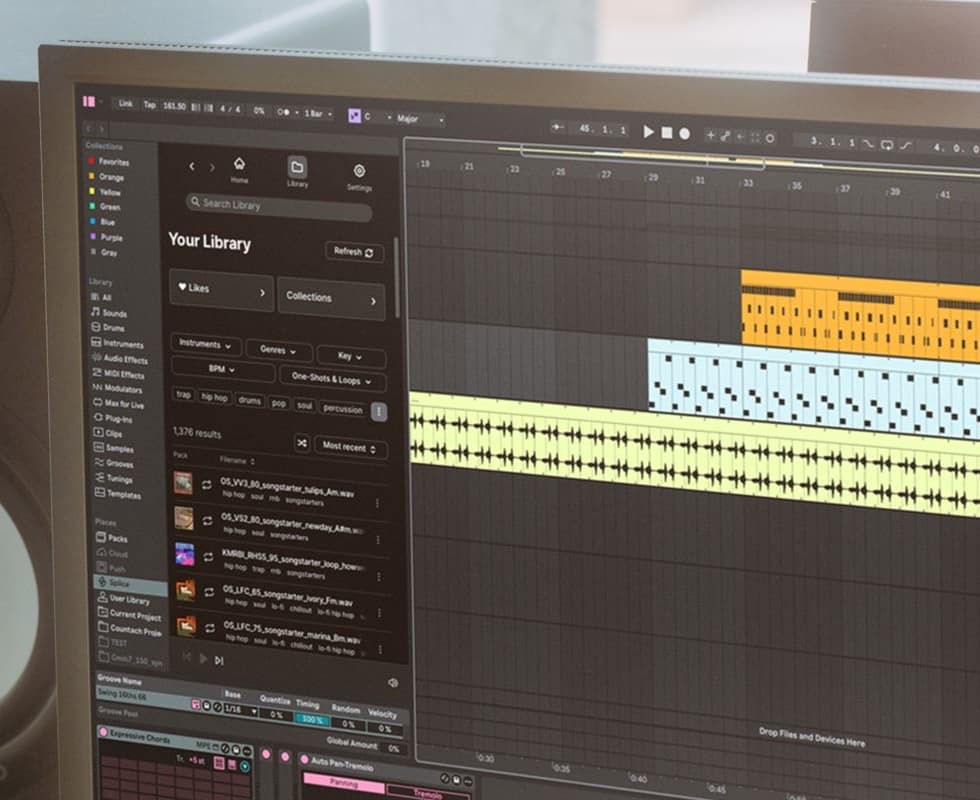Image resolution: width=980 pixels, height=800 pixels.
Task: Expand the Instruments filter dropdown
Action: pyautogui.click(x=206, y=344)
